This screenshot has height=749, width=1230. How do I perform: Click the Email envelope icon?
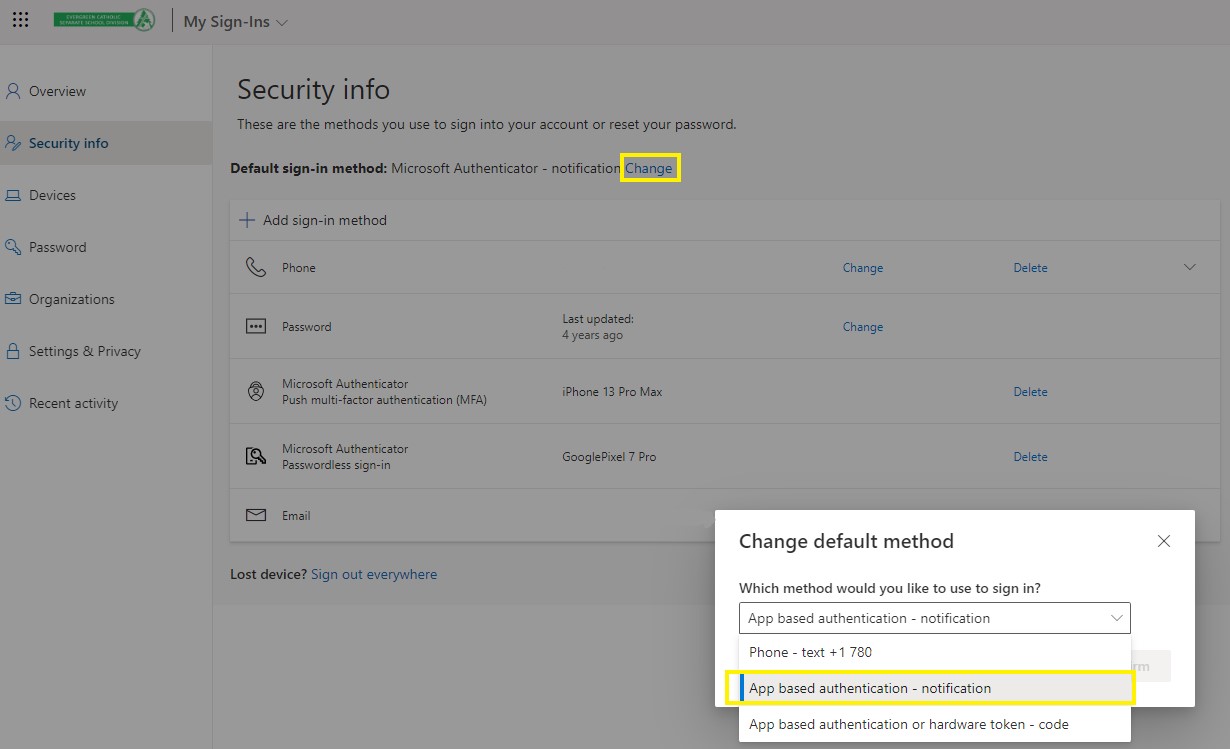tap(256, 515)
